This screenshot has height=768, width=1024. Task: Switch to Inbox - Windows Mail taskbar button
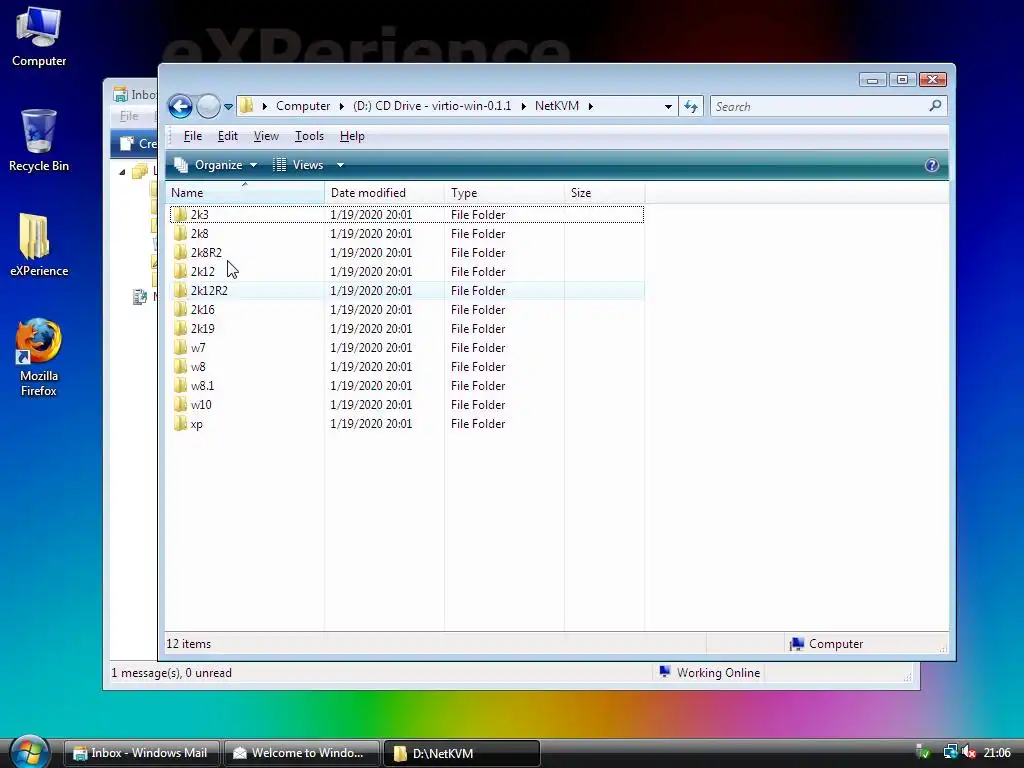(141, 753)
